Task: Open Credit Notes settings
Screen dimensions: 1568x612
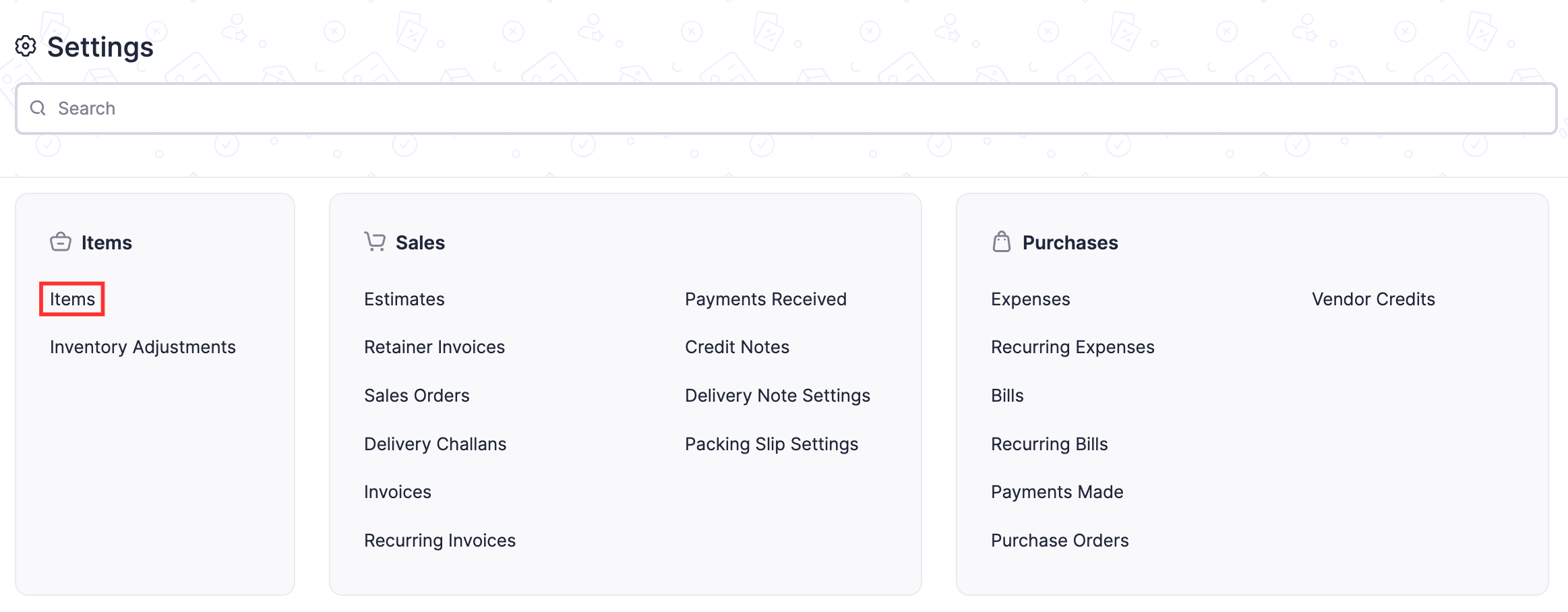Action: pos(737,346)
